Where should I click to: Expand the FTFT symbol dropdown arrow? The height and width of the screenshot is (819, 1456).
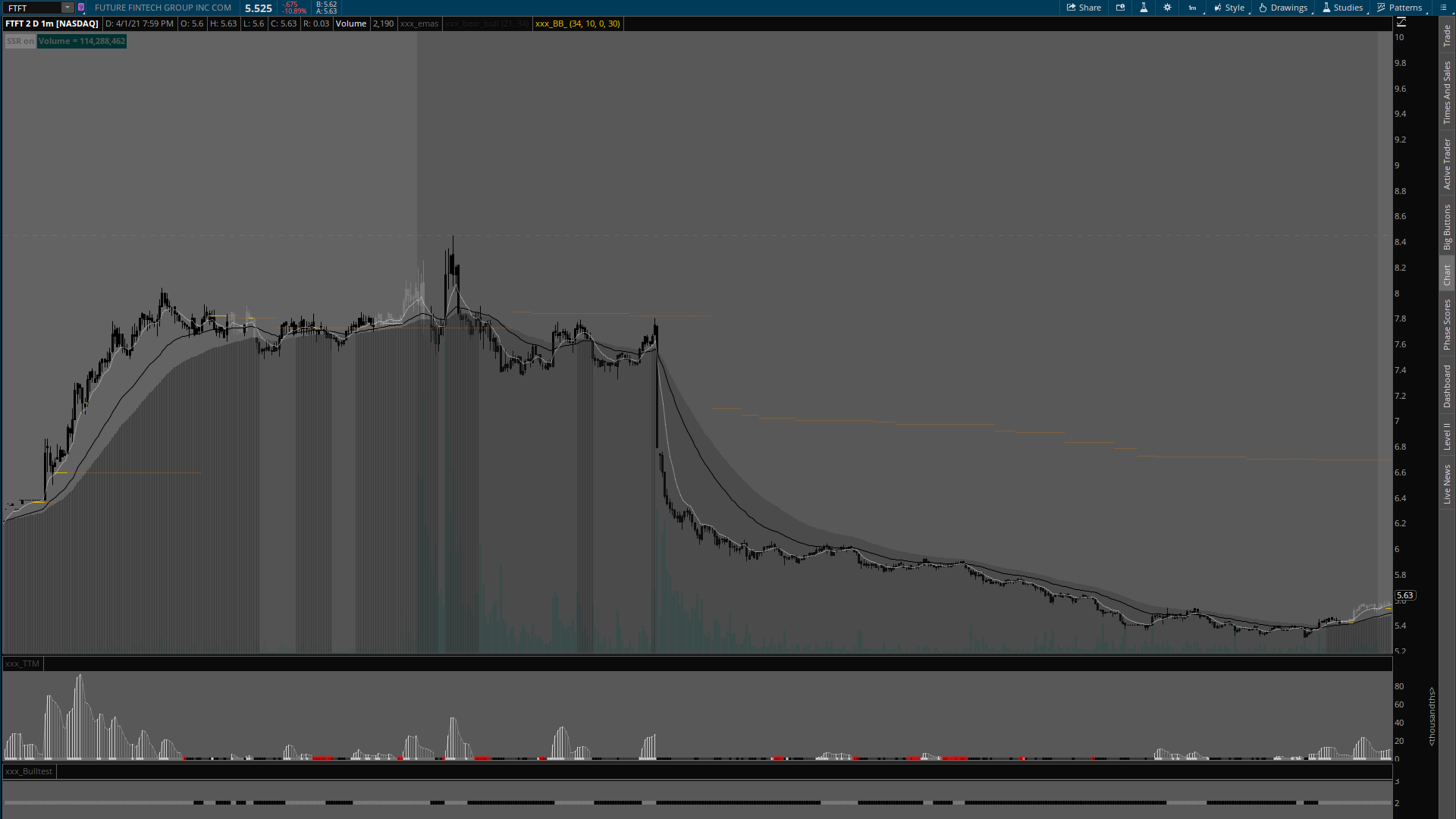(x=67, y=8)
